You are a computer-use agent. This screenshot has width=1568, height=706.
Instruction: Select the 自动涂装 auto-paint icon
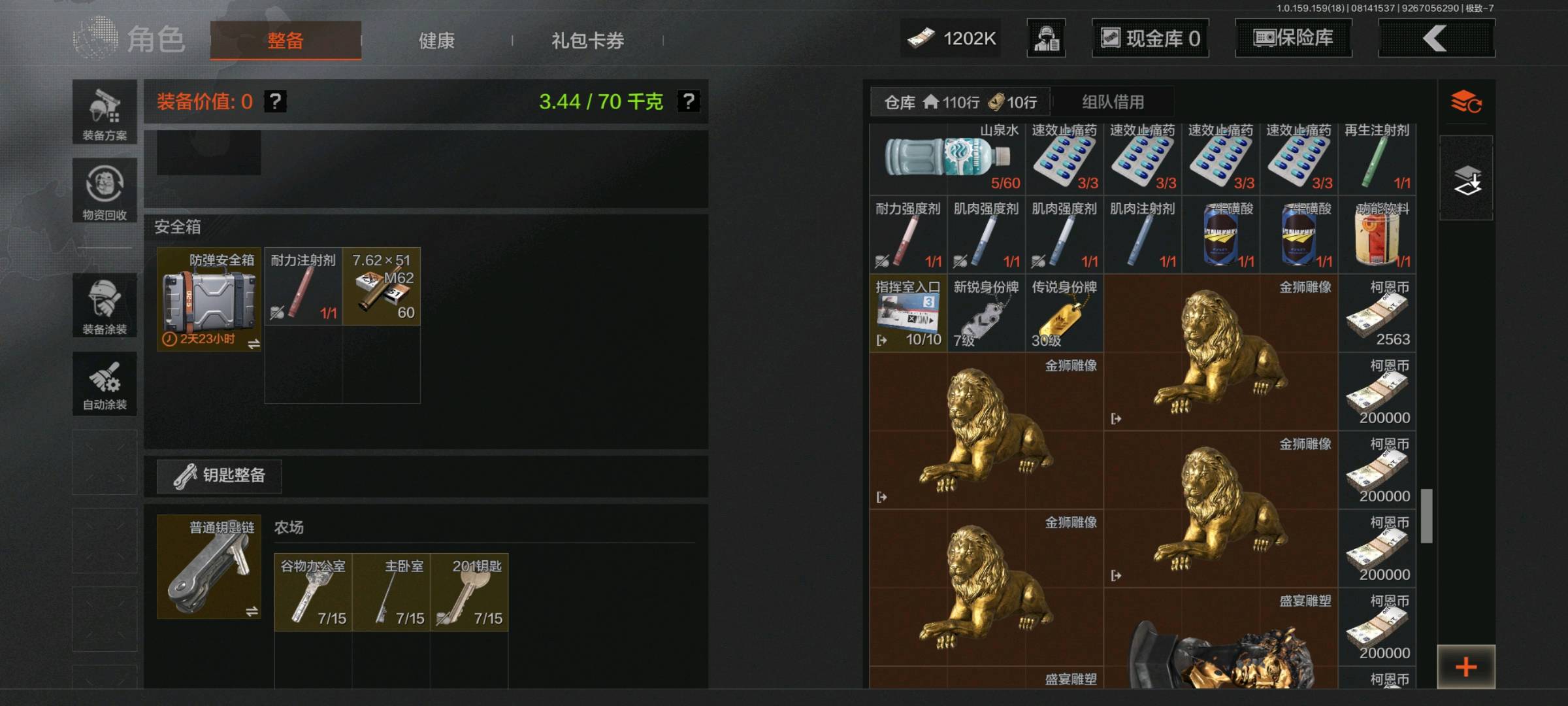tap(105, 384)
